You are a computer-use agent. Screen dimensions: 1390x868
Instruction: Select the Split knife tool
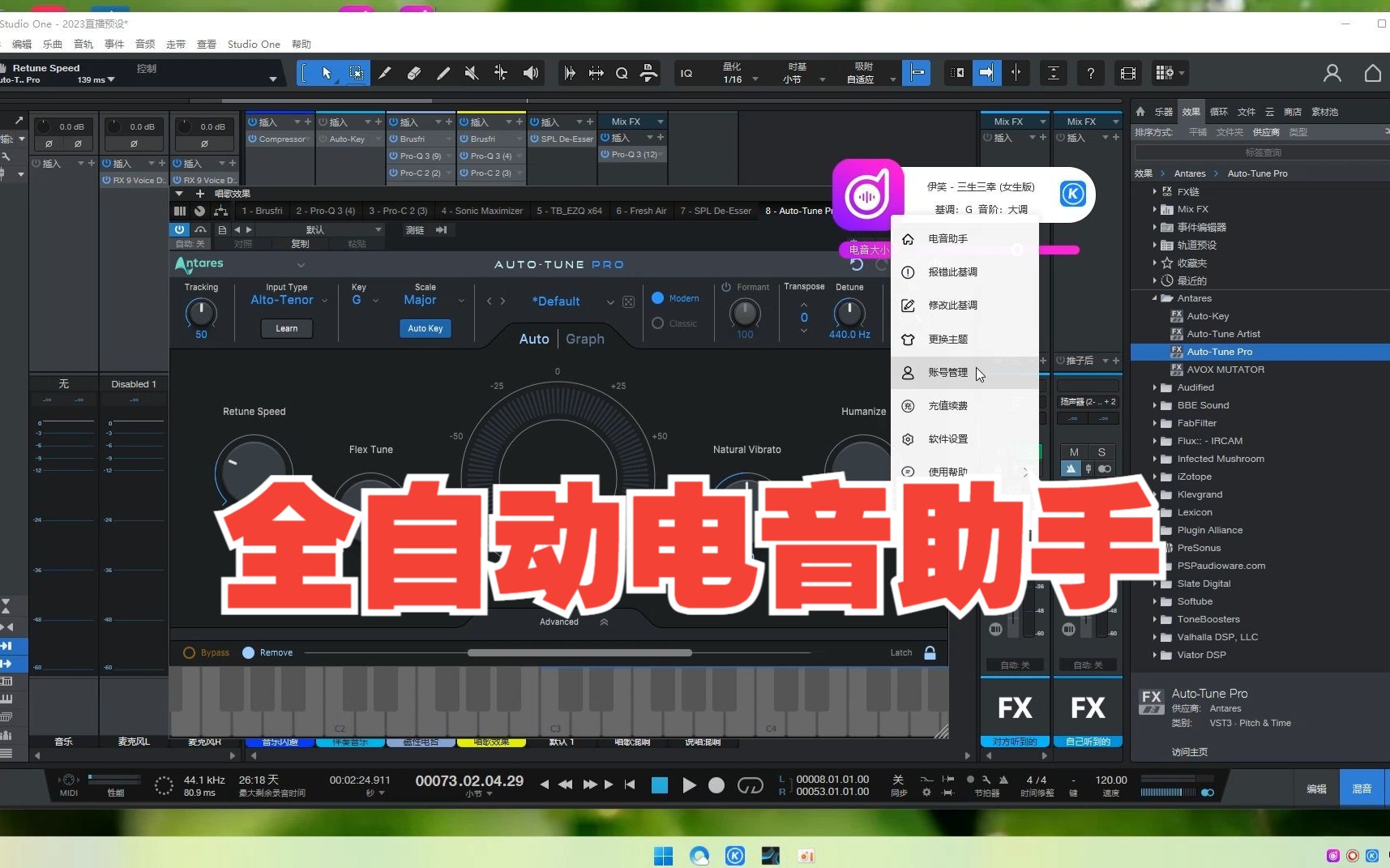[x=385, y=73]
